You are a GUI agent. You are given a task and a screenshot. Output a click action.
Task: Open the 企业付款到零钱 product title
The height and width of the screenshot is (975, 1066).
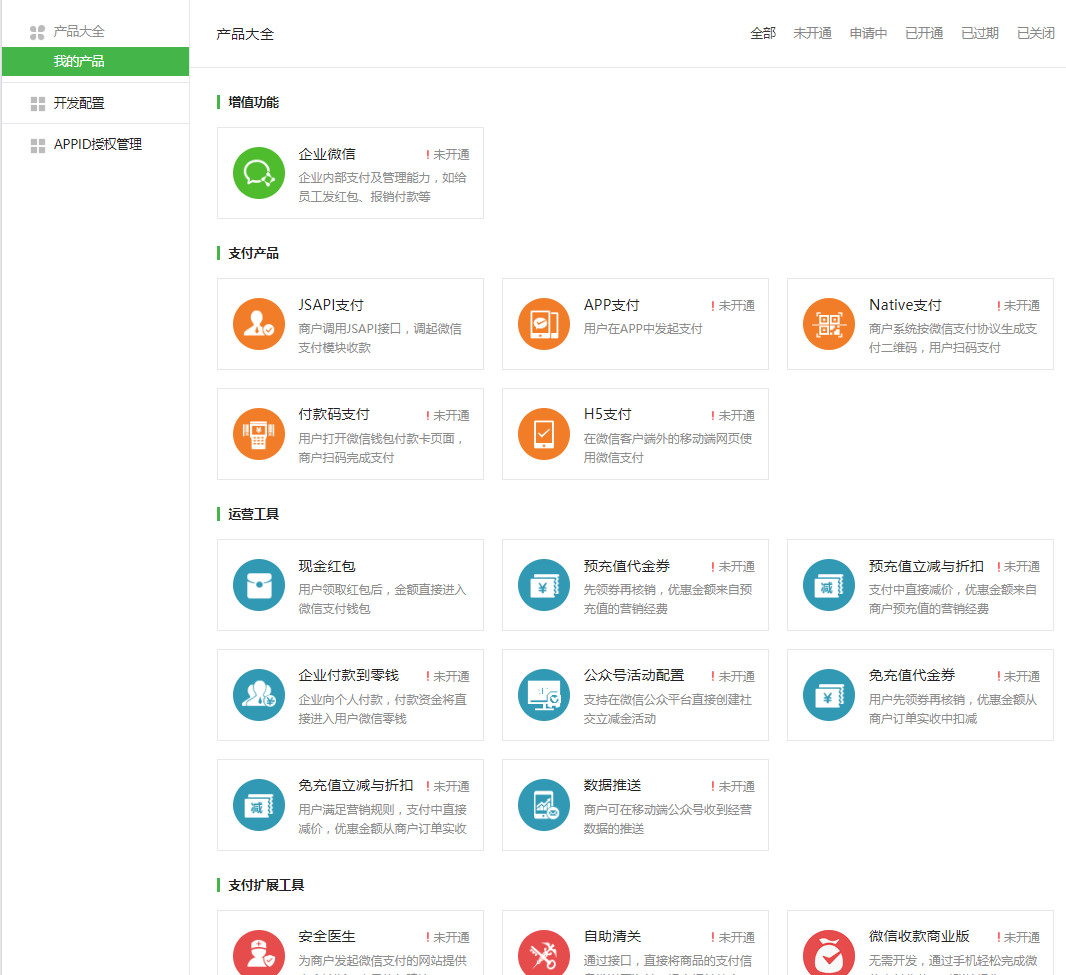coord(349,676)
